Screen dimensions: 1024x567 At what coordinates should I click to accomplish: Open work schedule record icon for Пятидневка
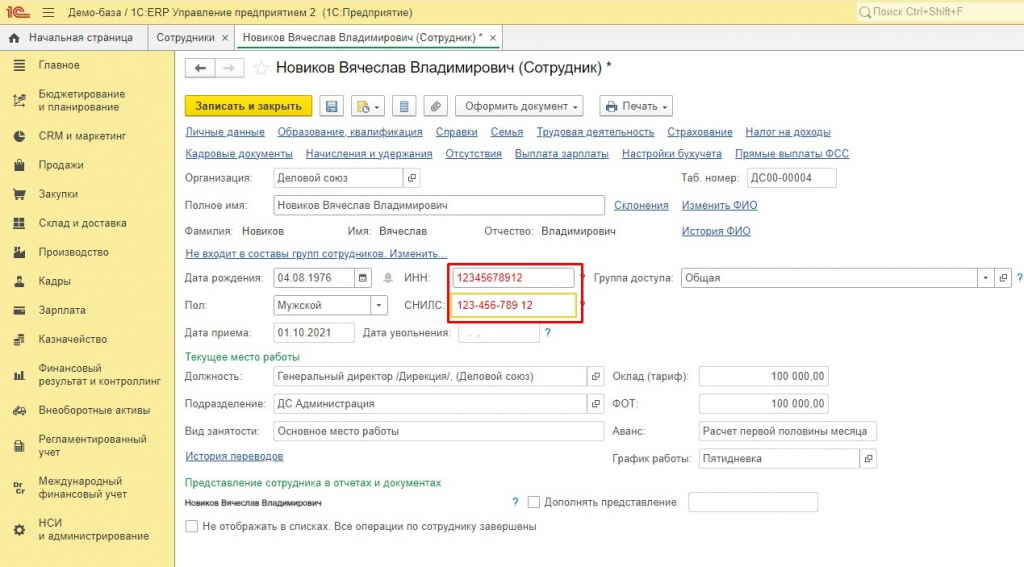coord(868,459)
